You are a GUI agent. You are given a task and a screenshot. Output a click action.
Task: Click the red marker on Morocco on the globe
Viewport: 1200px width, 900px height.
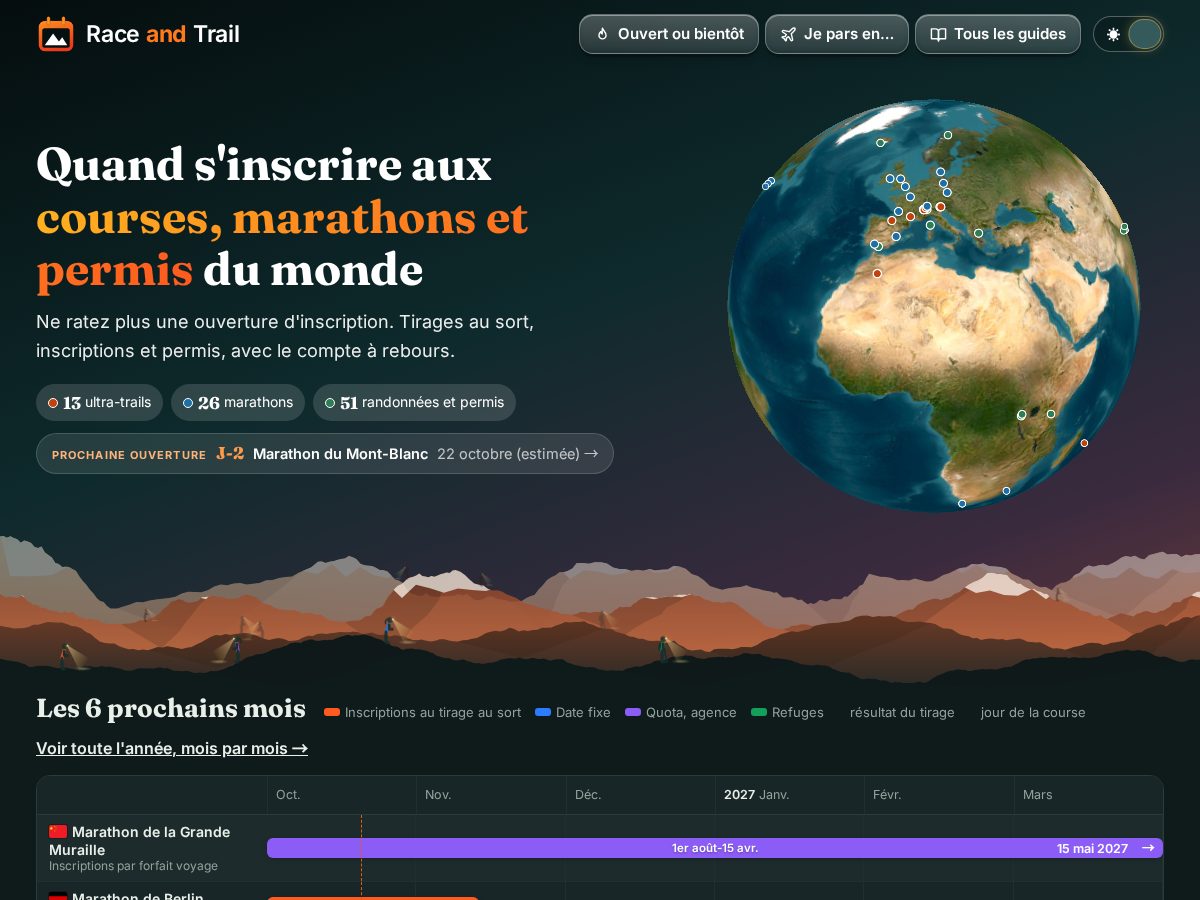click(877, 273)
